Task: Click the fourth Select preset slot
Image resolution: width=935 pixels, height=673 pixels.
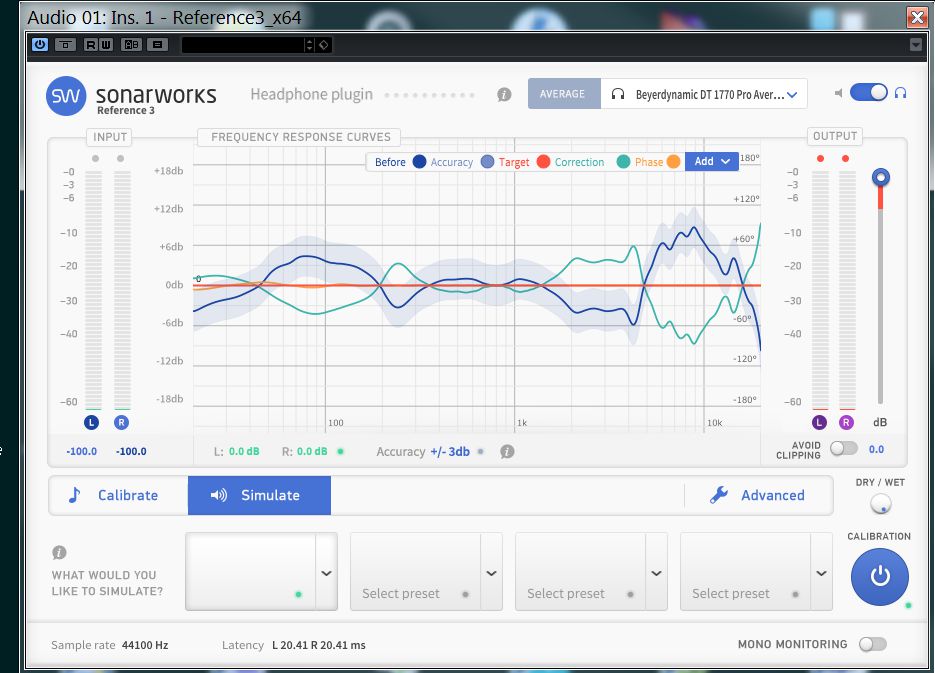Action: tap(745, 572)
